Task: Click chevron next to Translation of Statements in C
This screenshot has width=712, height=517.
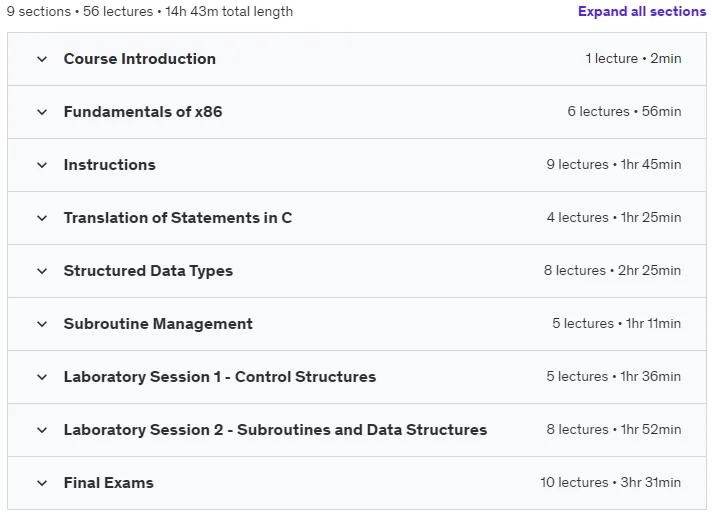Action: (x=42, y=218)
